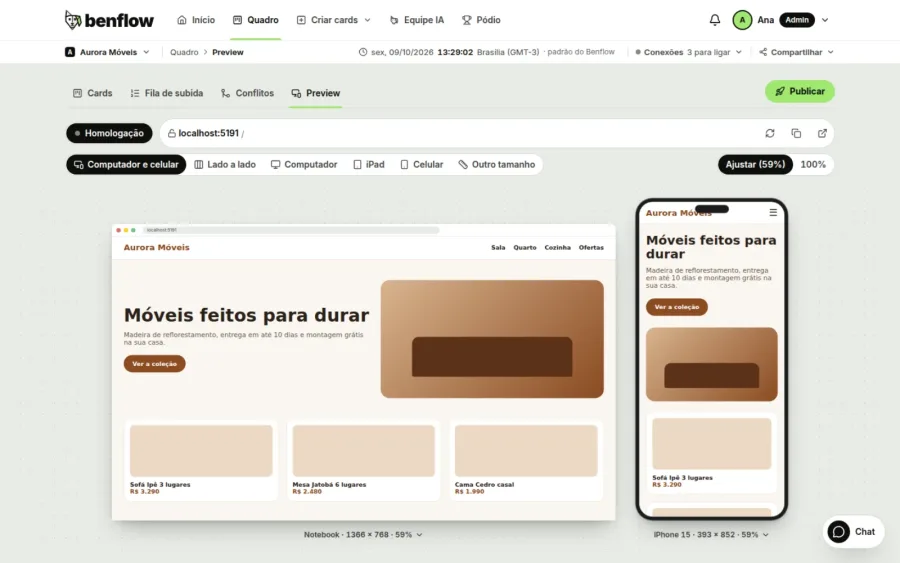
Task: Click the lock icon beside localhost
Action: [x=172, y=133]
